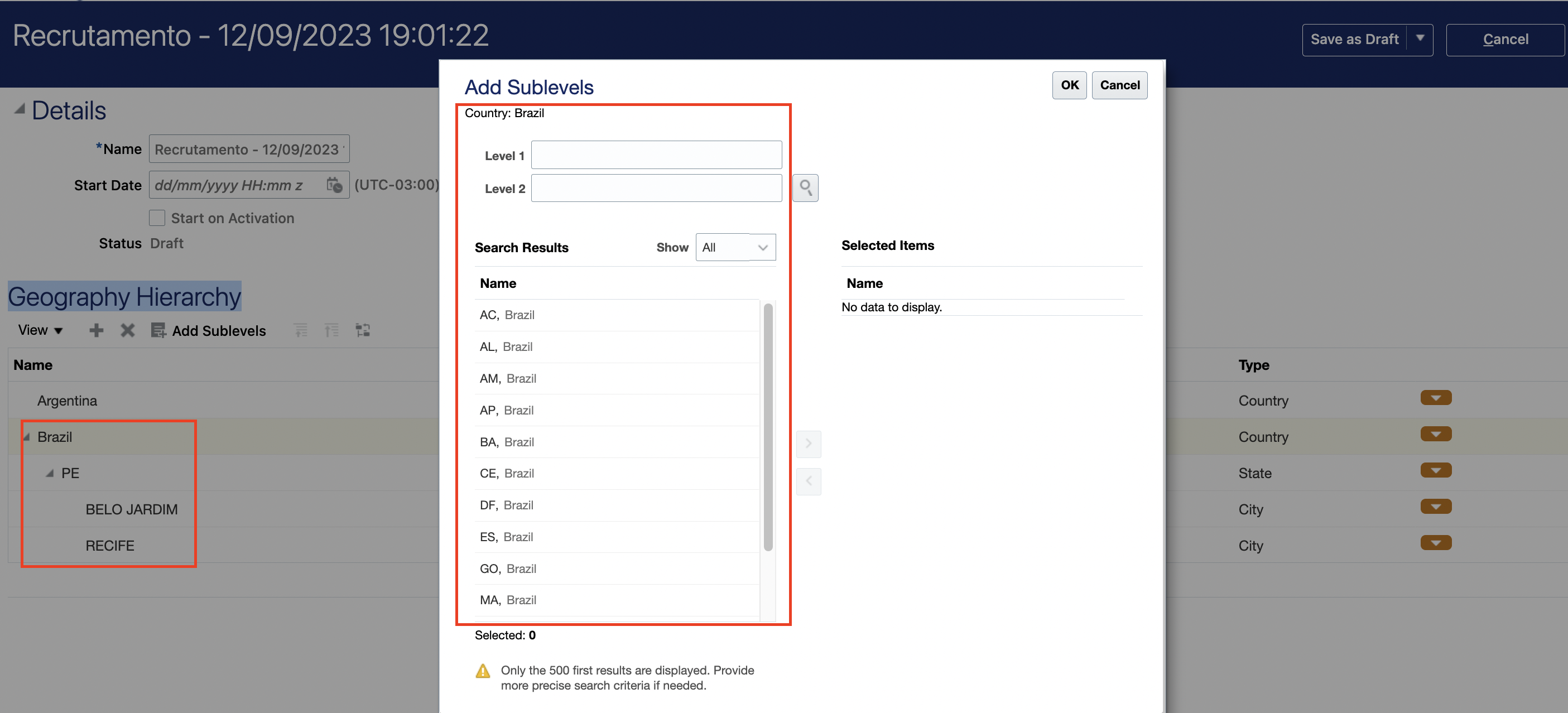1568x713 pixels.
Task: Click the search magnifier icon beside Level 2
Action: click(805, 187)
